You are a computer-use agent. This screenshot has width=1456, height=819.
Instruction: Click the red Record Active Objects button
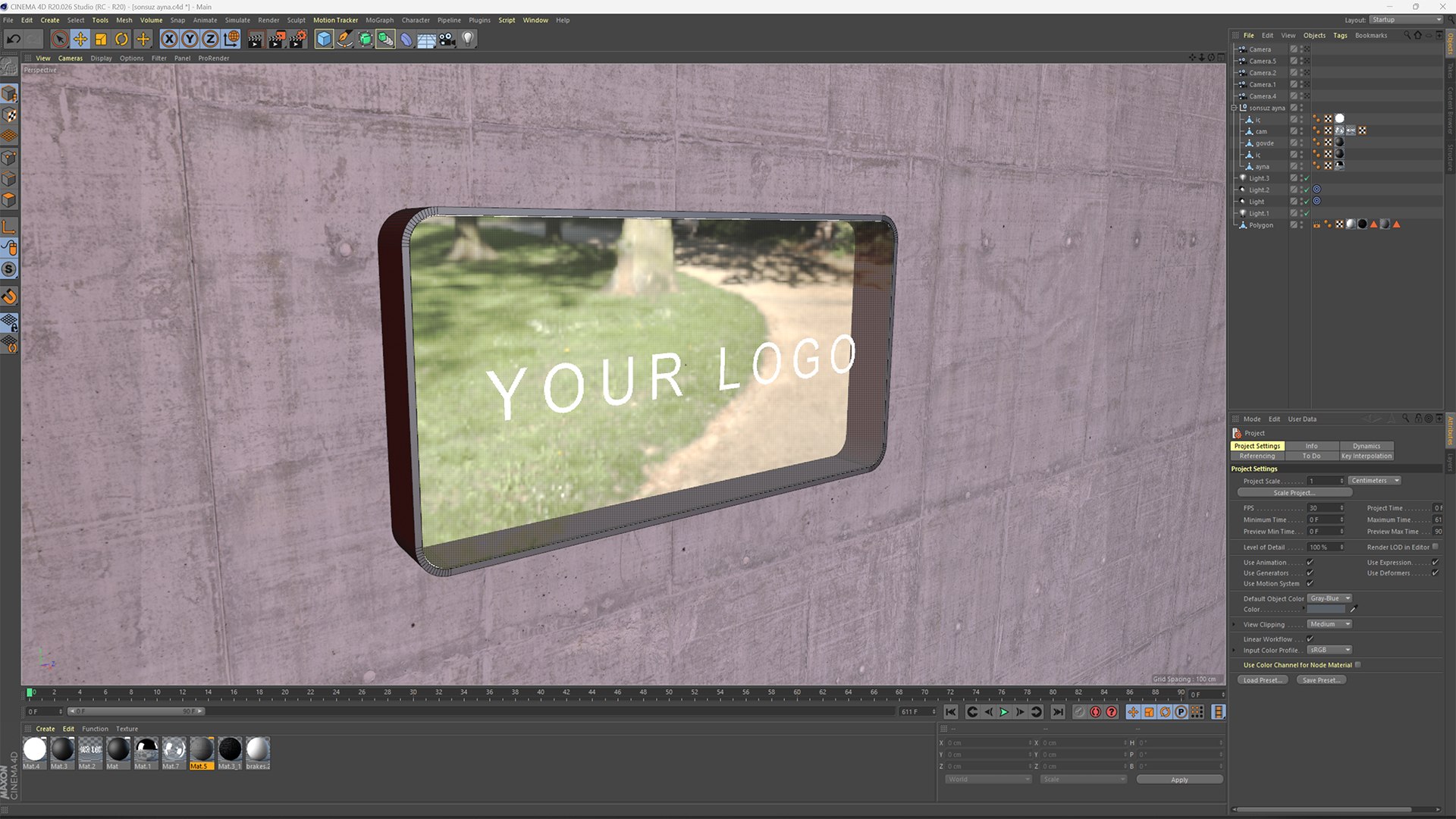click(1095, 712)
